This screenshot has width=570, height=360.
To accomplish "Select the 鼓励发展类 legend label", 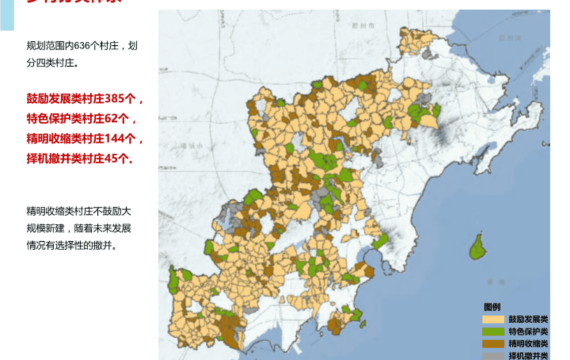I will pos(528,320).
